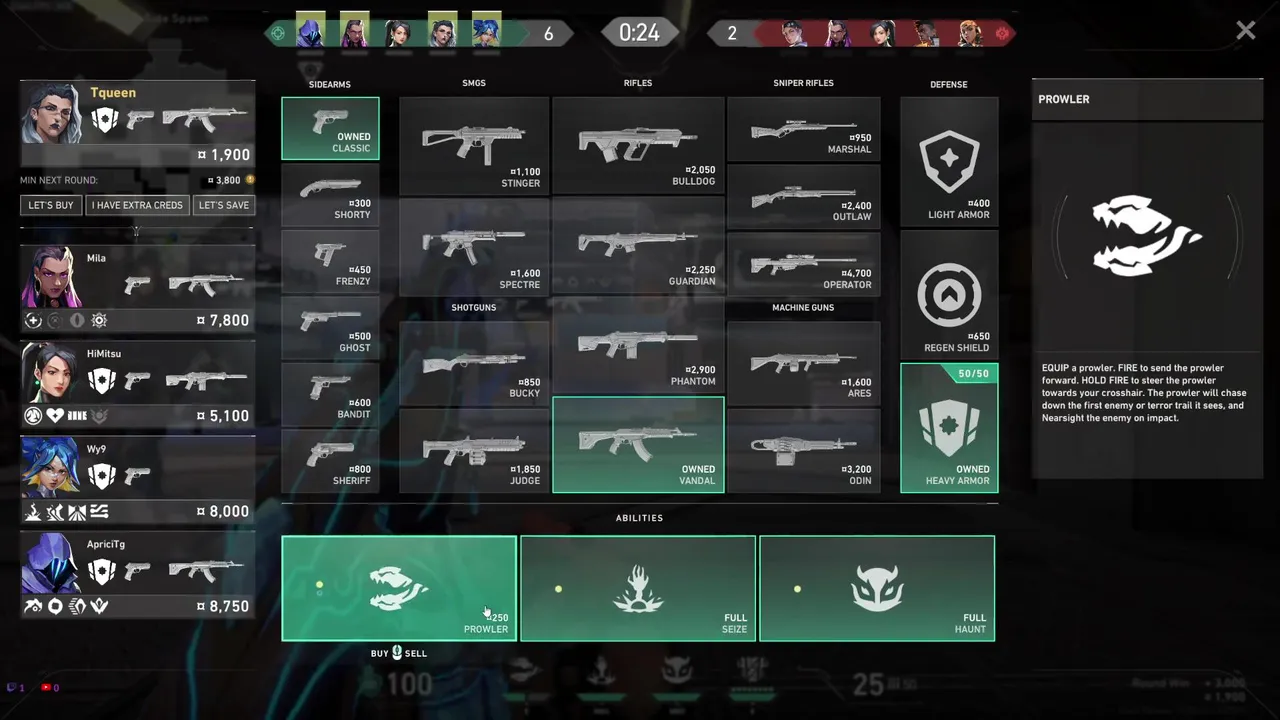Viewport: 1280px width, 720px height.
Task: Click the SHOTGUNS category heading
Action: point(474,307)
